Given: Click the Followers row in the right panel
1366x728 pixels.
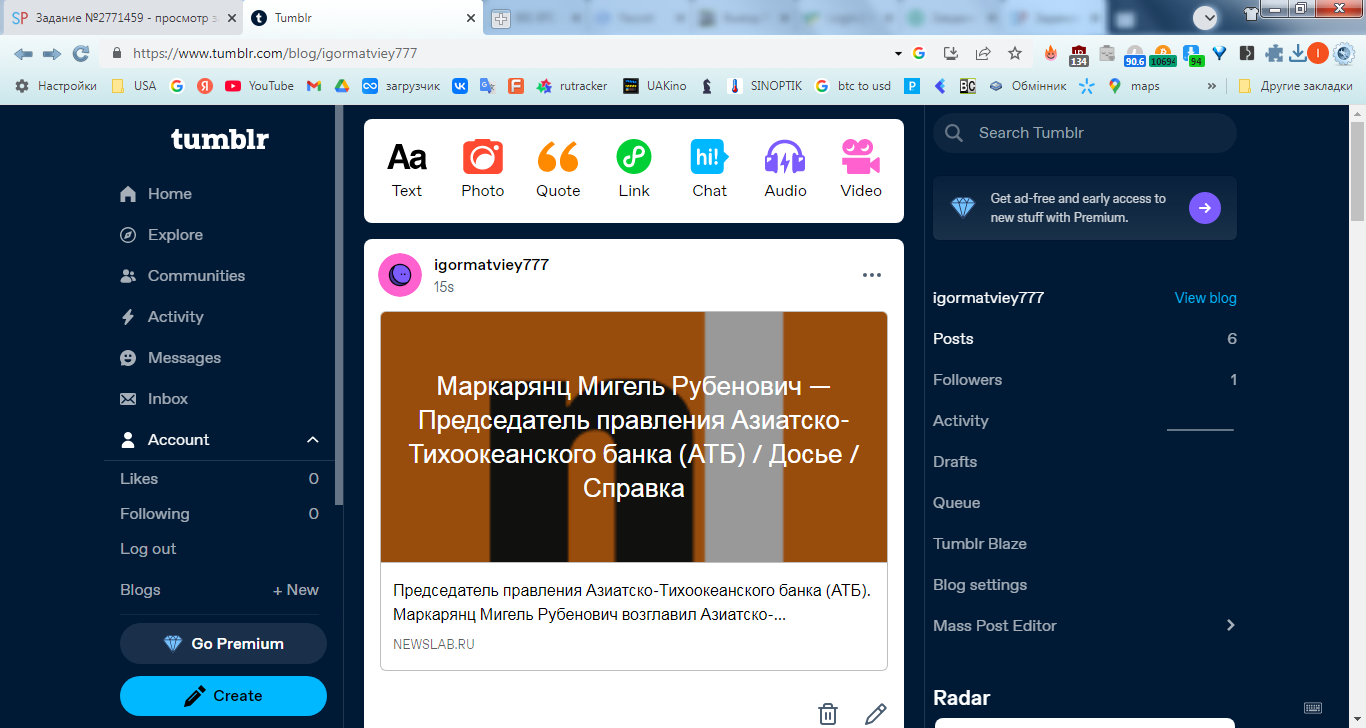Looking at the screenshot, I should 1085,380.
